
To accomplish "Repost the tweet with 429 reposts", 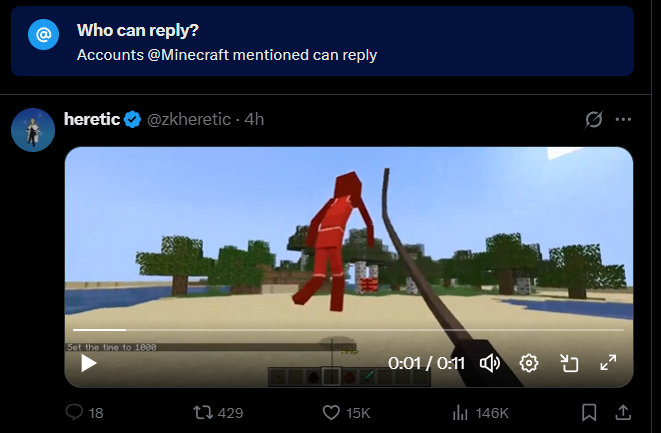I will (218, 412).
